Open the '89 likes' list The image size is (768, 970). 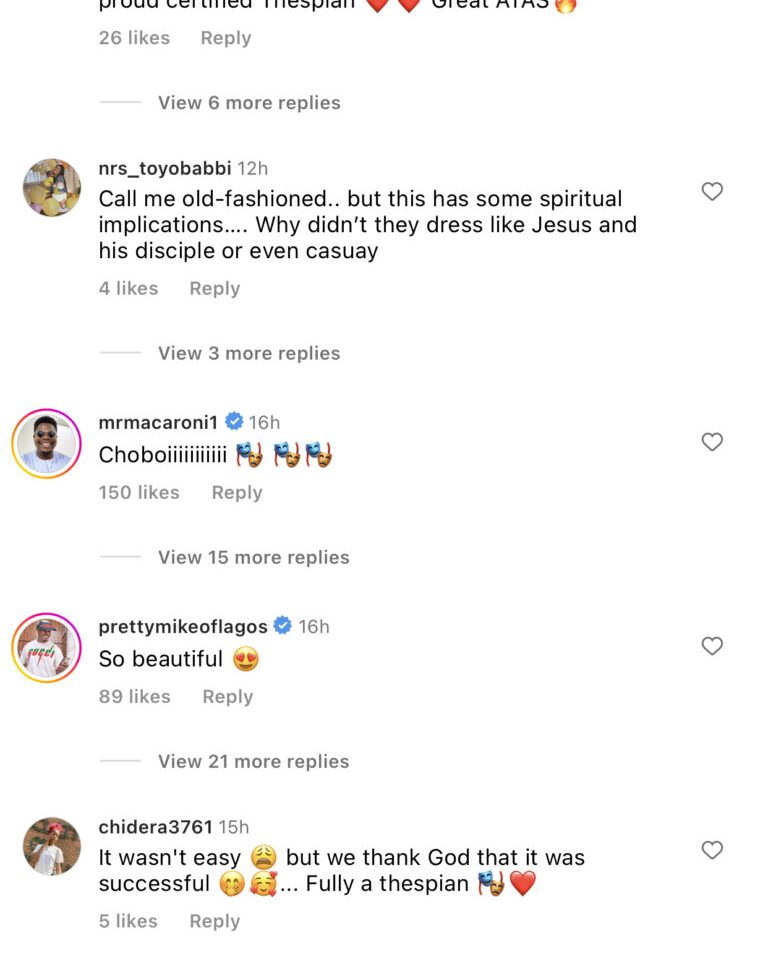click(x=134, y=696)
